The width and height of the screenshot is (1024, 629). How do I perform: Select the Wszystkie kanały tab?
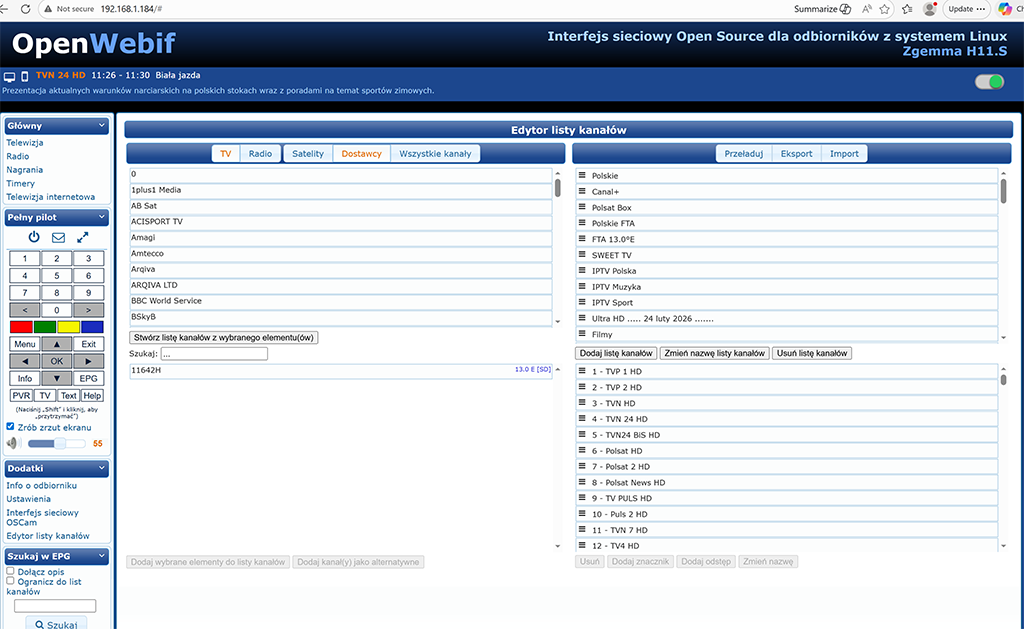pyautogui.click(x=435, y=154)
